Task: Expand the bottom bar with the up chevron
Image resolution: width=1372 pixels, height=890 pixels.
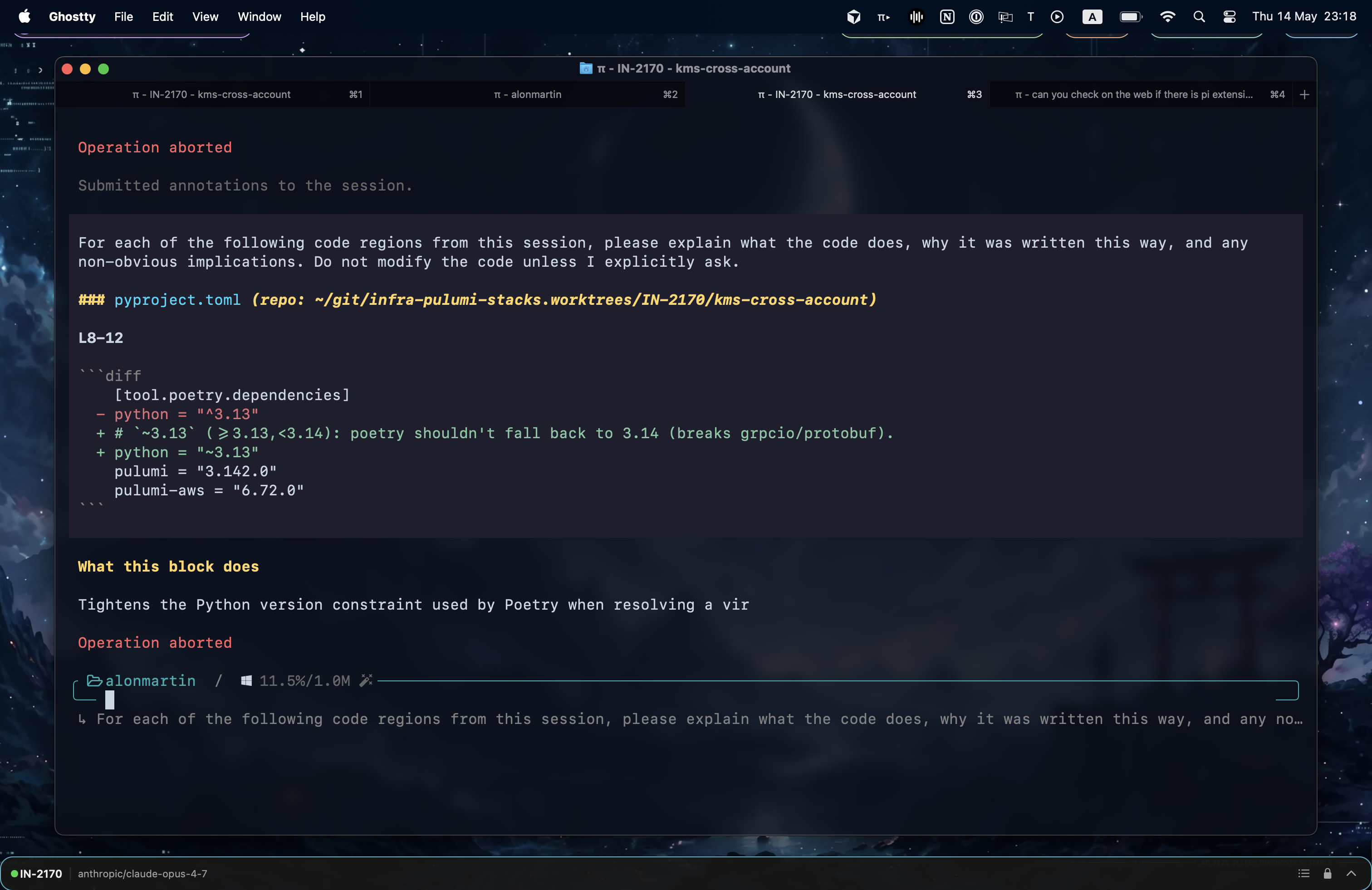Action: [x=1351, y=873]
